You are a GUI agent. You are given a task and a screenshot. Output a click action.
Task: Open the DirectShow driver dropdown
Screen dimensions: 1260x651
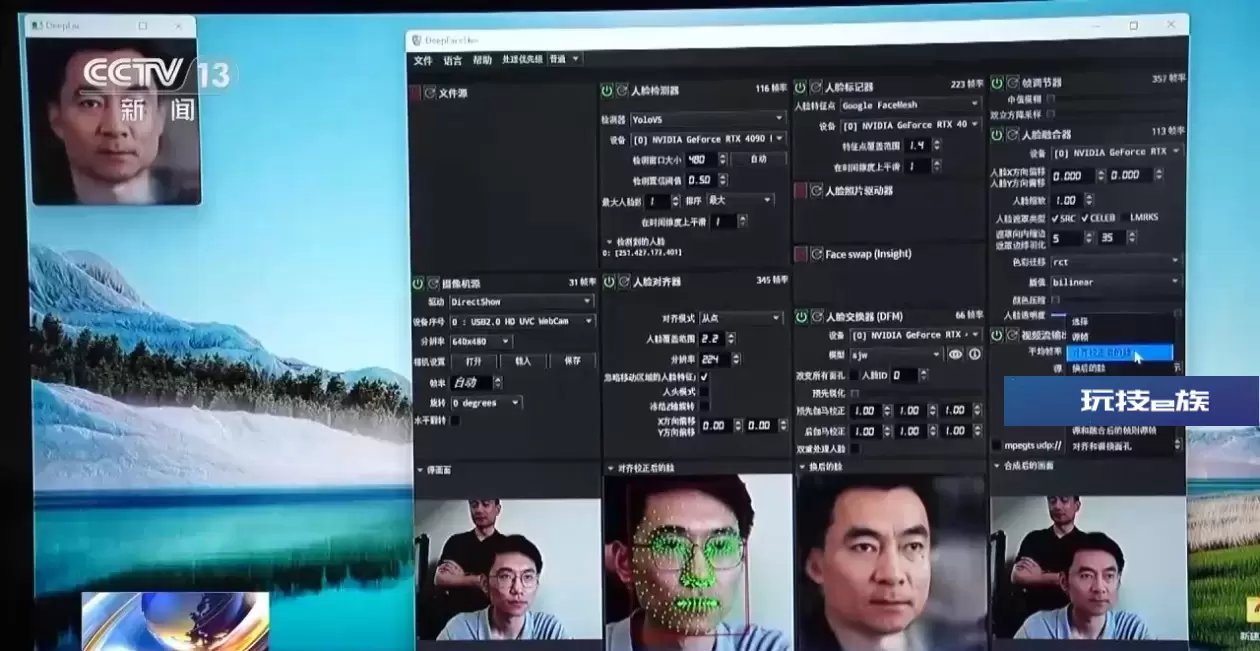coord(521,301)
